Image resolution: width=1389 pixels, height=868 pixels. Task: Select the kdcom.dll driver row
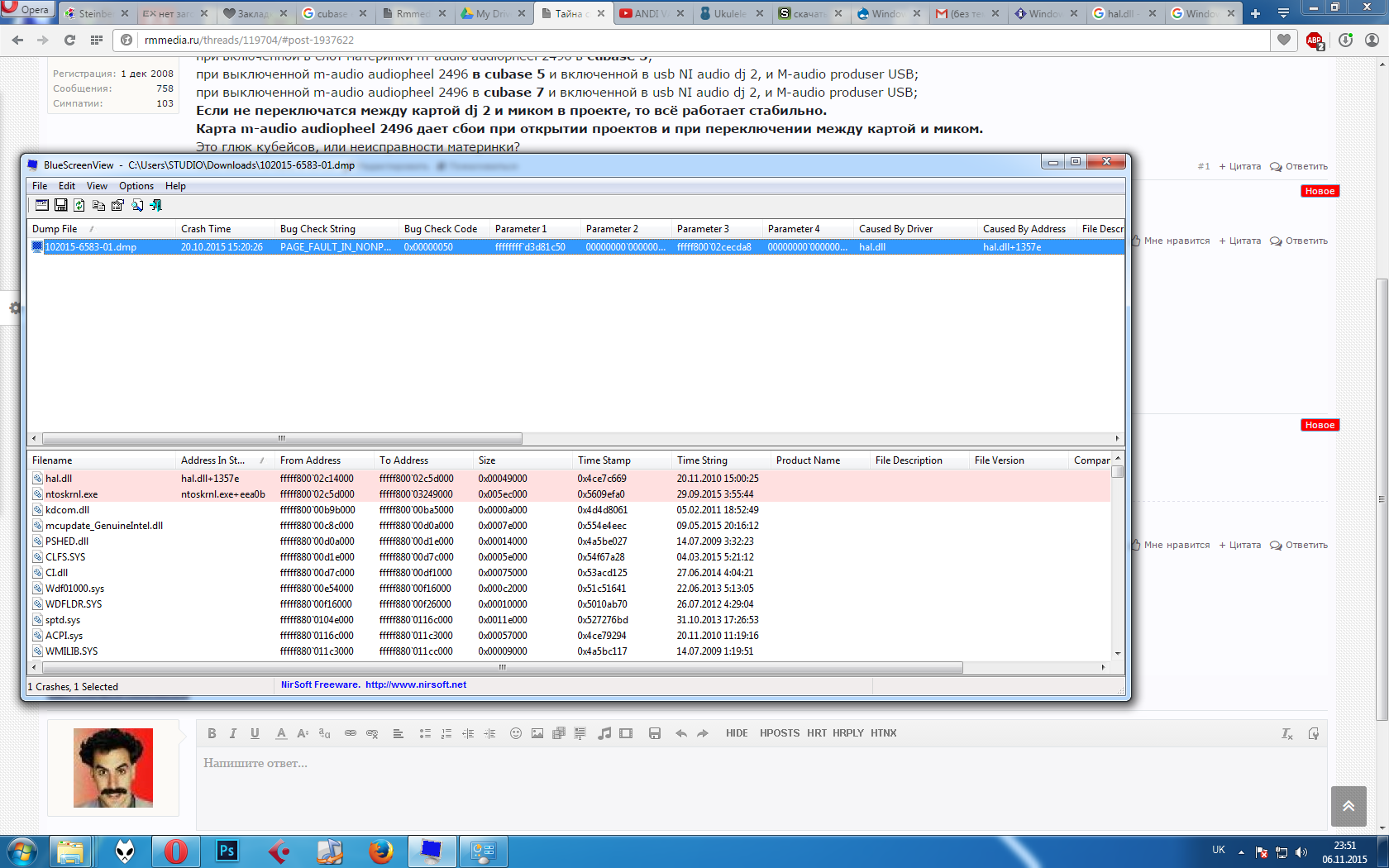pos(570,510)
